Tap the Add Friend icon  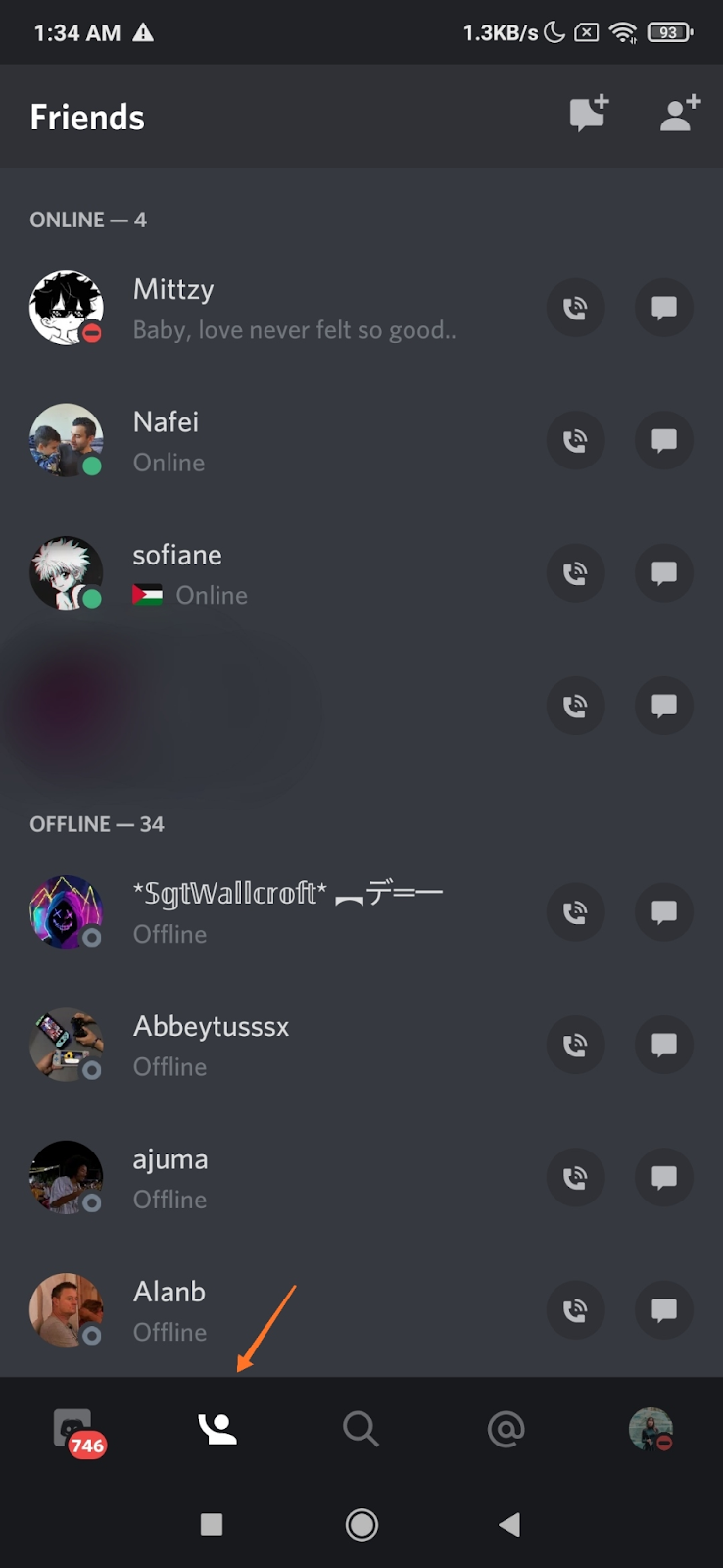pyautogui.click(x=680, y=115)
